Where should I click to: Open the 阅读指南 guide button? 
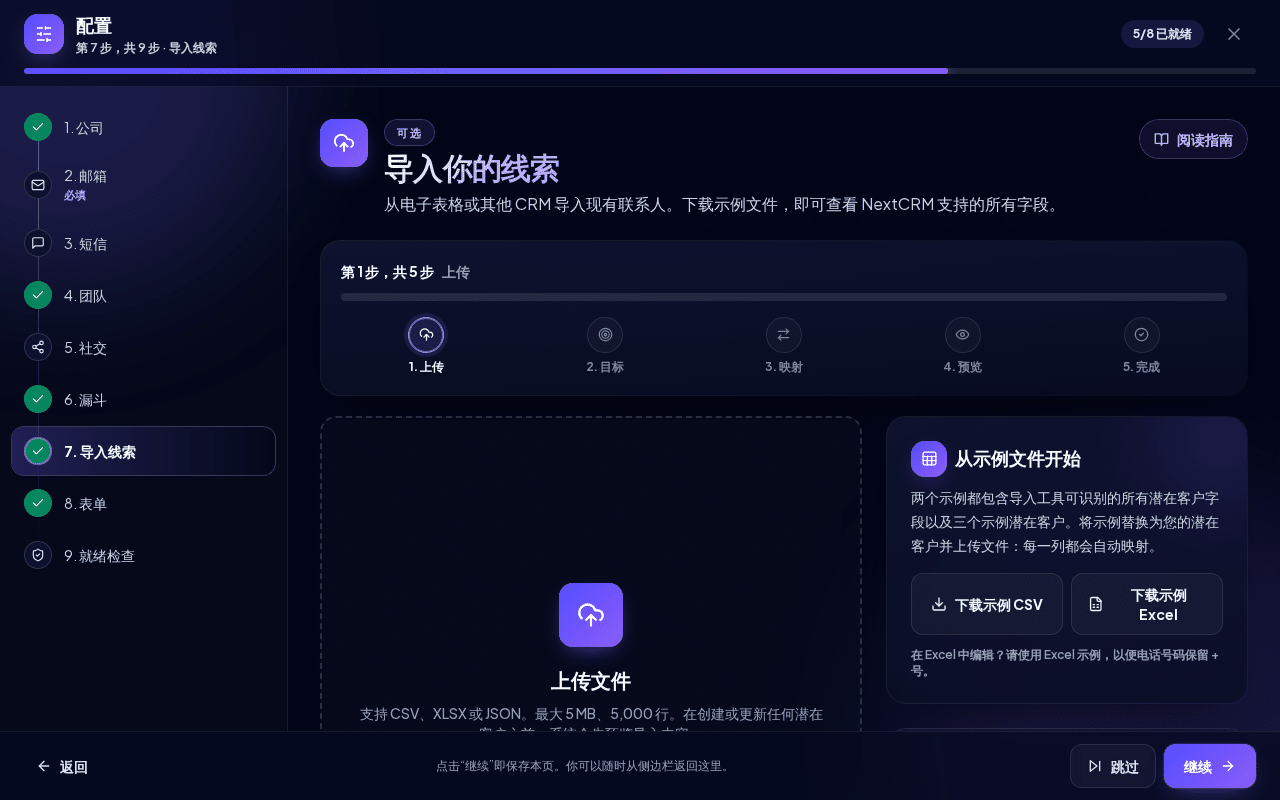(1193, 139)
